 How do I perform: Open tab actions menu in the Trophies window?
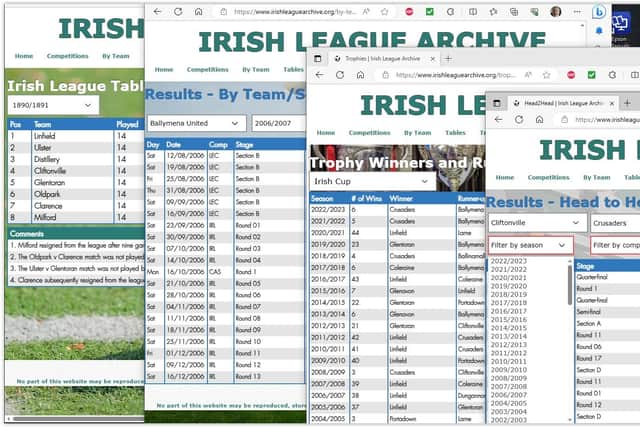(x=318, y=59)
